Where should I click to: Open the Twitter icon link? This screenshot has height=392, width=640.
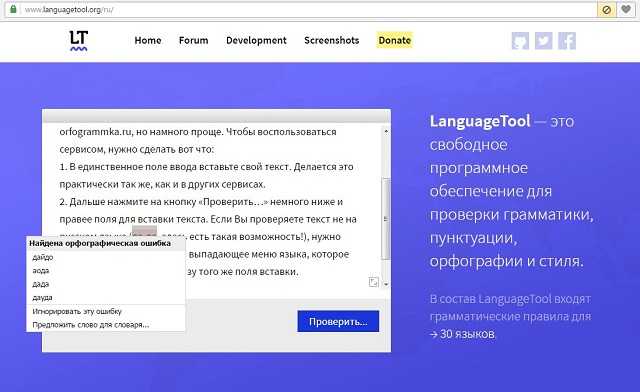coord(544,41)
